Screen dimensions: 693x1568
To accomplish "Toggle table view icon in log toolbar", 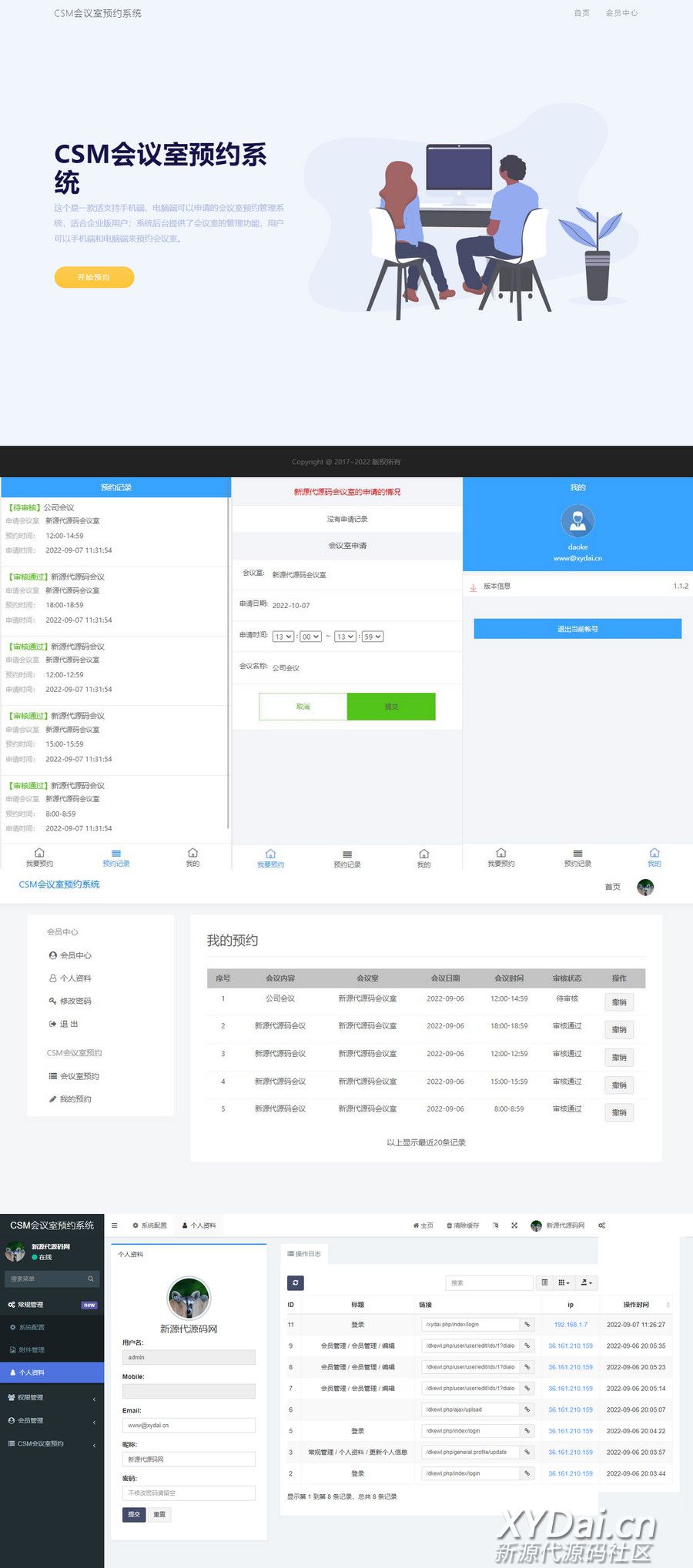I will 545,1282.
